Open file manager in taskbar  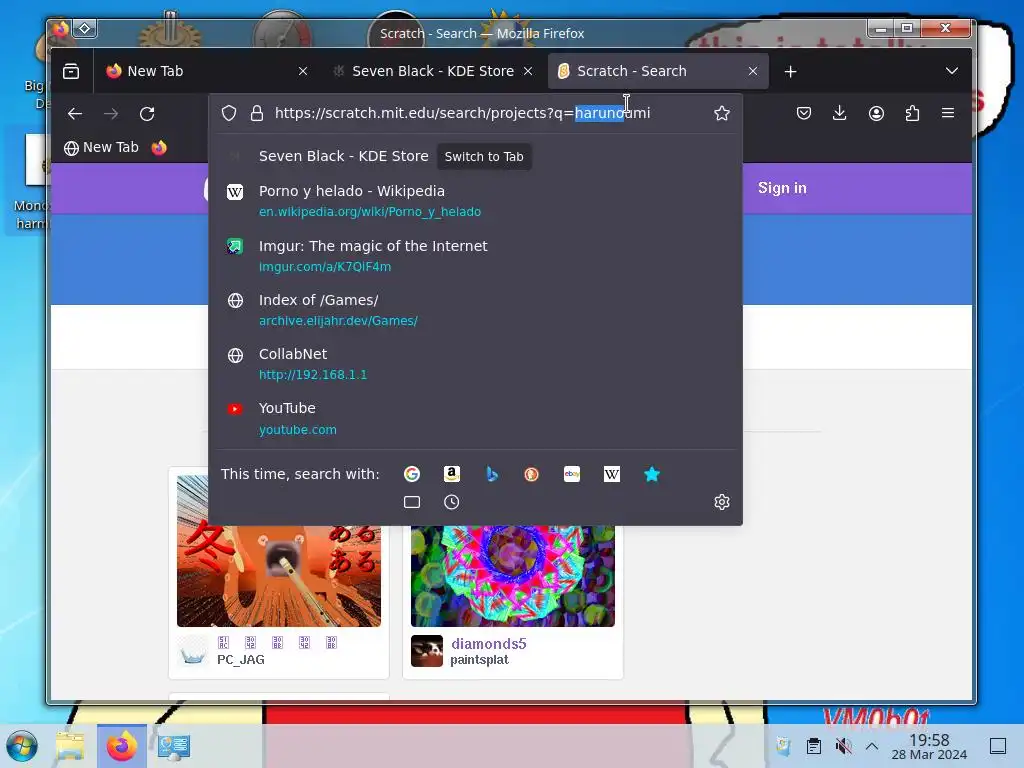[x=70, y=746]
